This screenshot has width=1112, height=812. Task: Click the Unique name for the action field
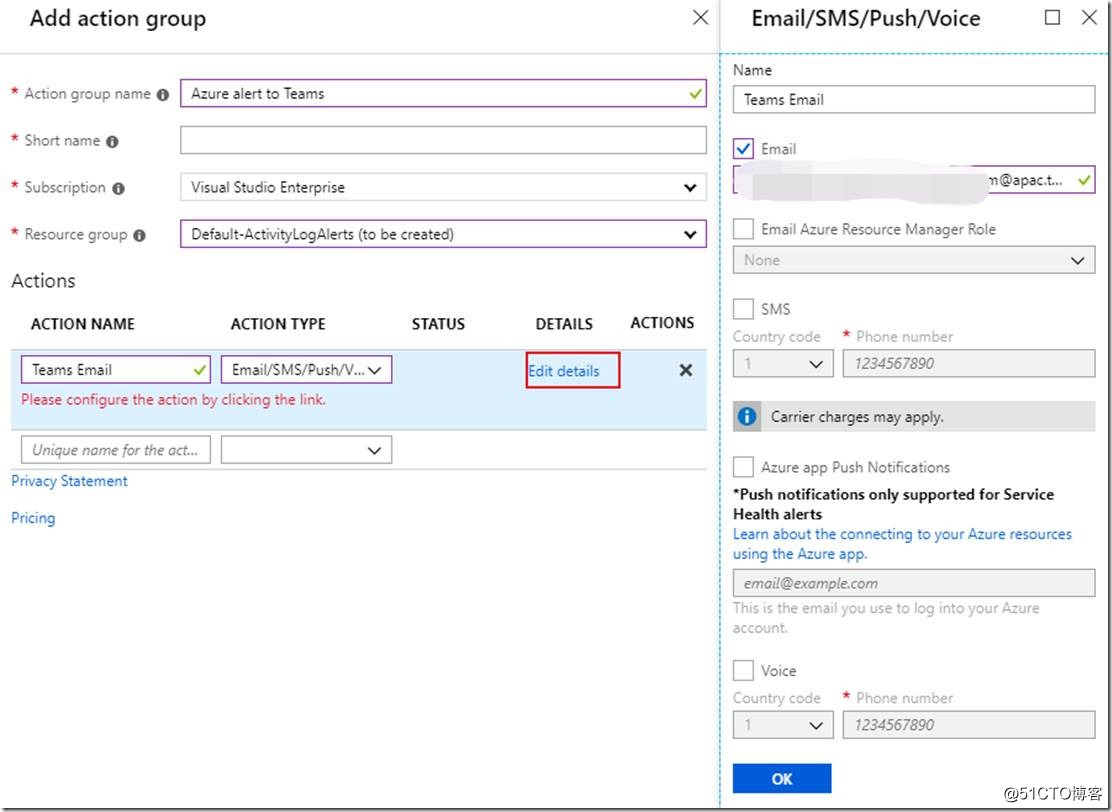tap(116, 450)
